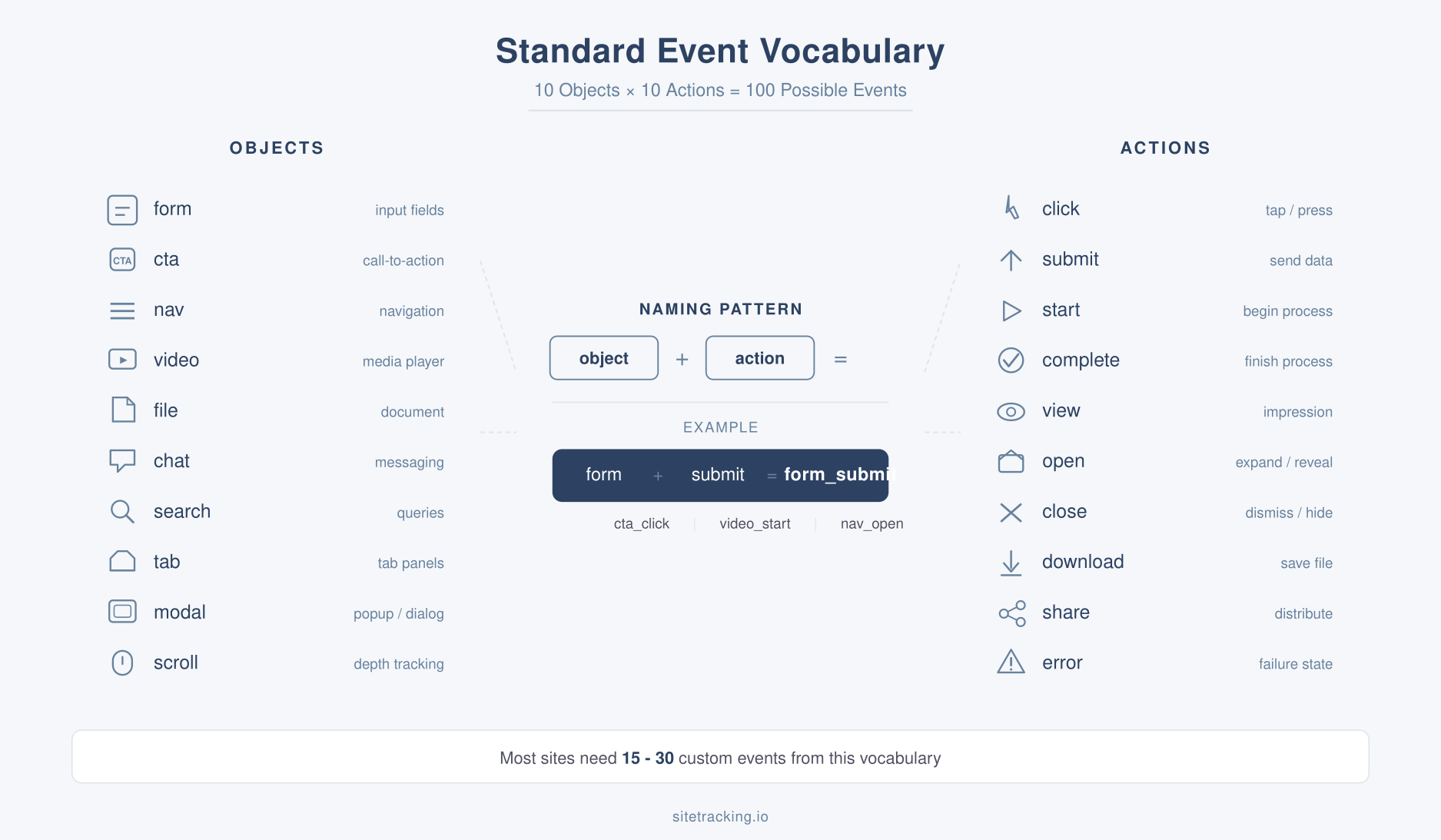Select the nav navigation icon
This screenshot has height=840, width=1441.
[121, 310]
